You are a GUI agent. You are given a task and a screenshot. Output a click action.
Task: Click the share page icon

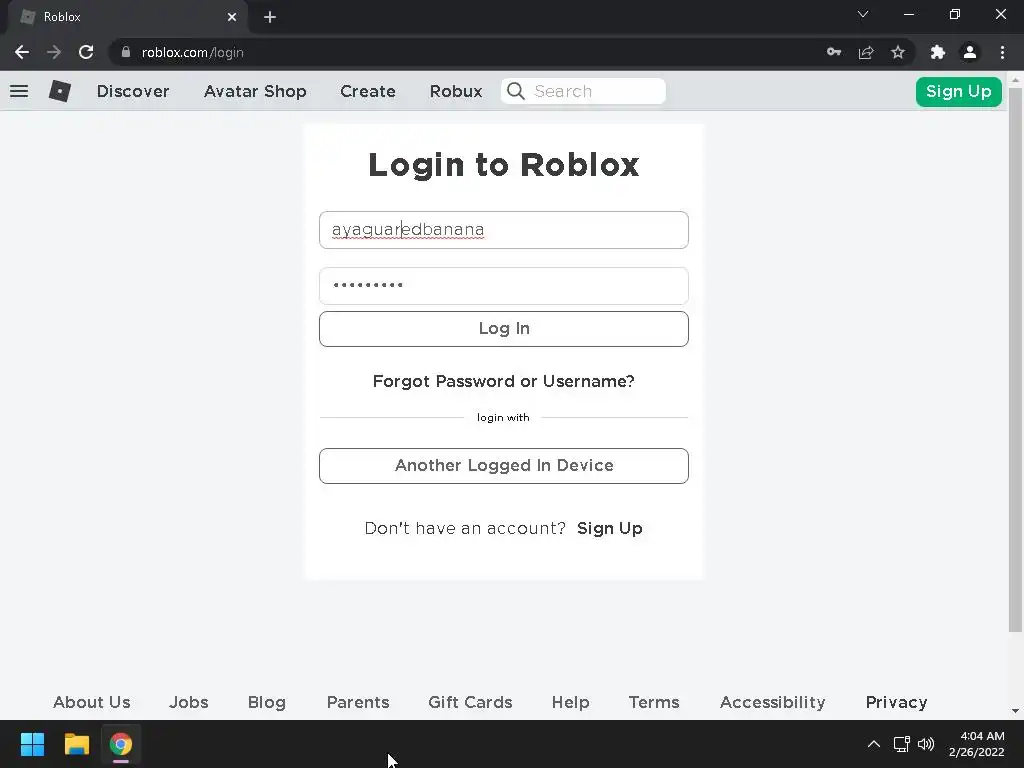866,52
